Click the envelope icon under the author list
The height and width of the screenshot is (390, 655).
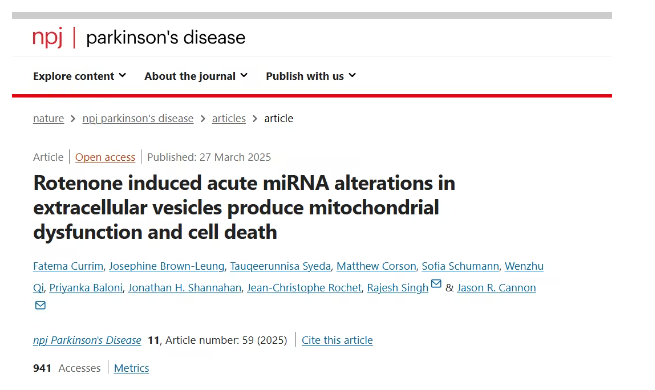(40, 305)
